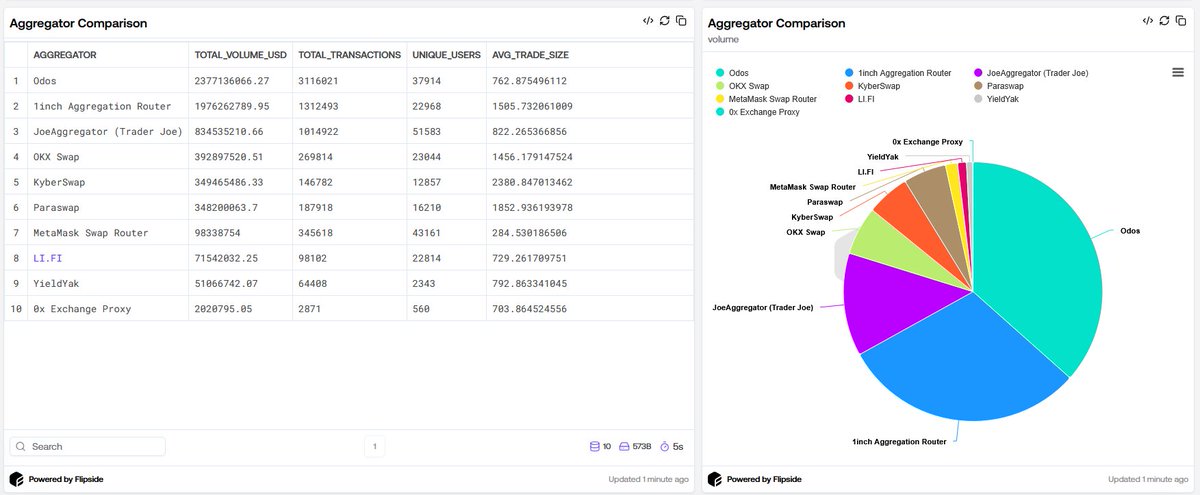Click the value 2380.847013462 avg trade size
The height and width of the screenshot is (495, 1200).
(532, 182)
